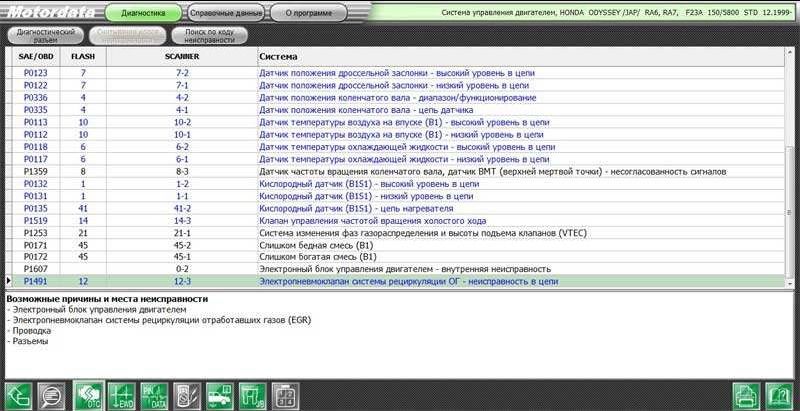Click the greyed-out fault code reading button
This screenshot has height=411, width=800.
(x=128, y=35)
